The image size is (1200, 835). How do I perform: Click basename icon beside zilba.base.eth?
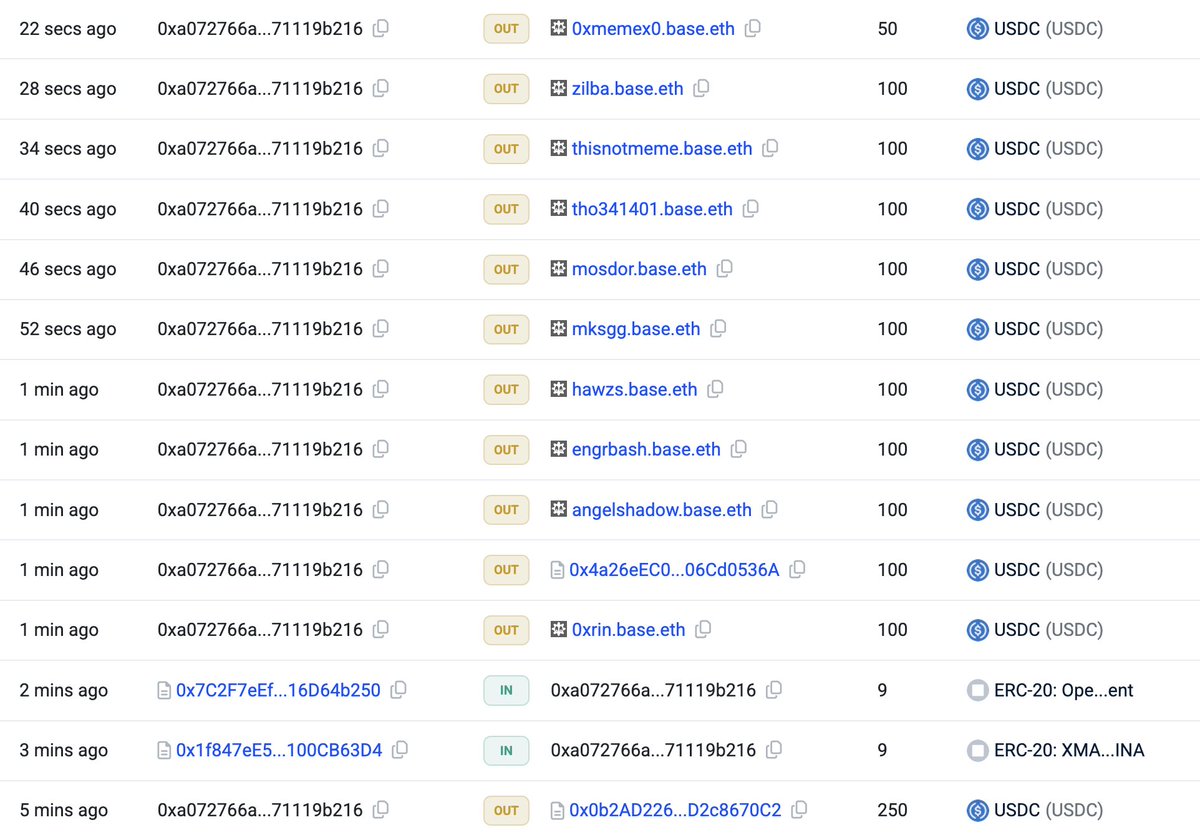coord(559,88)
